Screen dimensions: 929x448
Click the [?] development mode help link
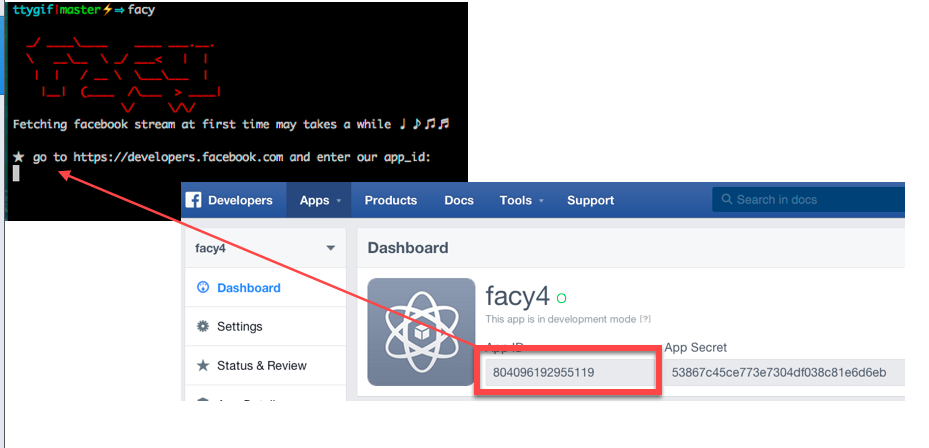pyautogui.click(x=645, y=319)
